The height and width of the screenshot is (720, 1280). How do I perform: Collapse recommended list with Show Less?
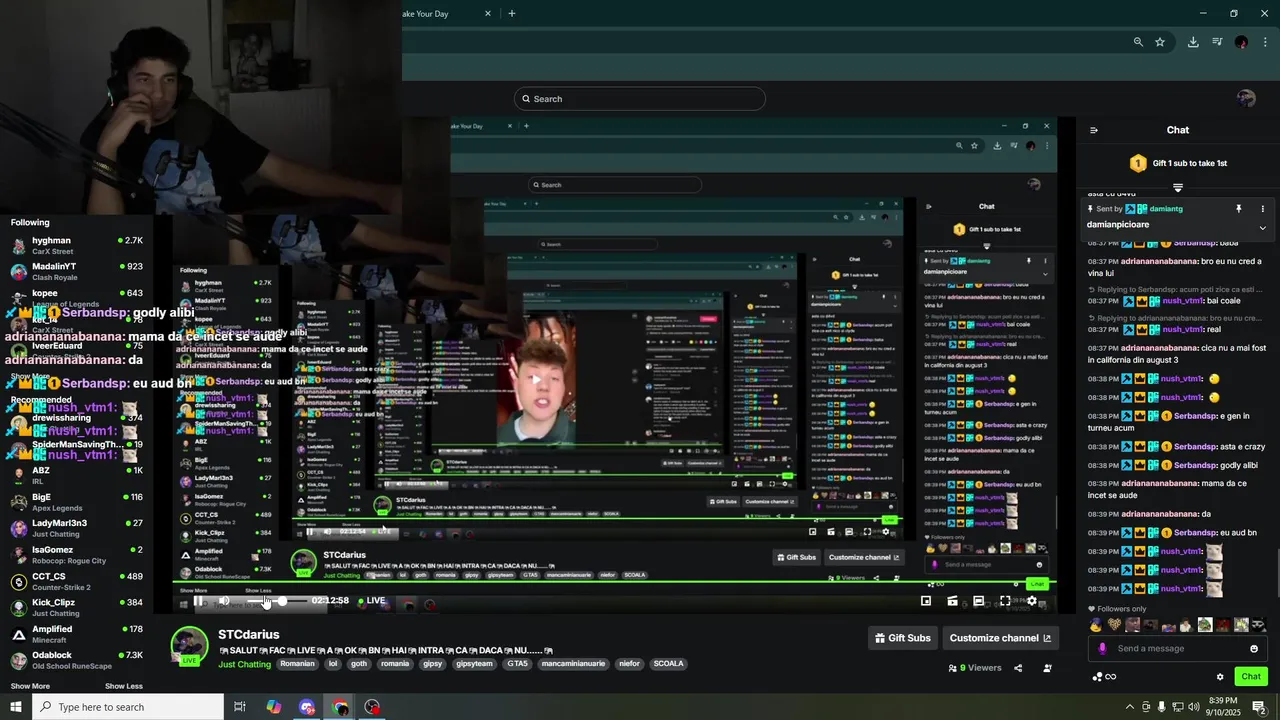124,686
